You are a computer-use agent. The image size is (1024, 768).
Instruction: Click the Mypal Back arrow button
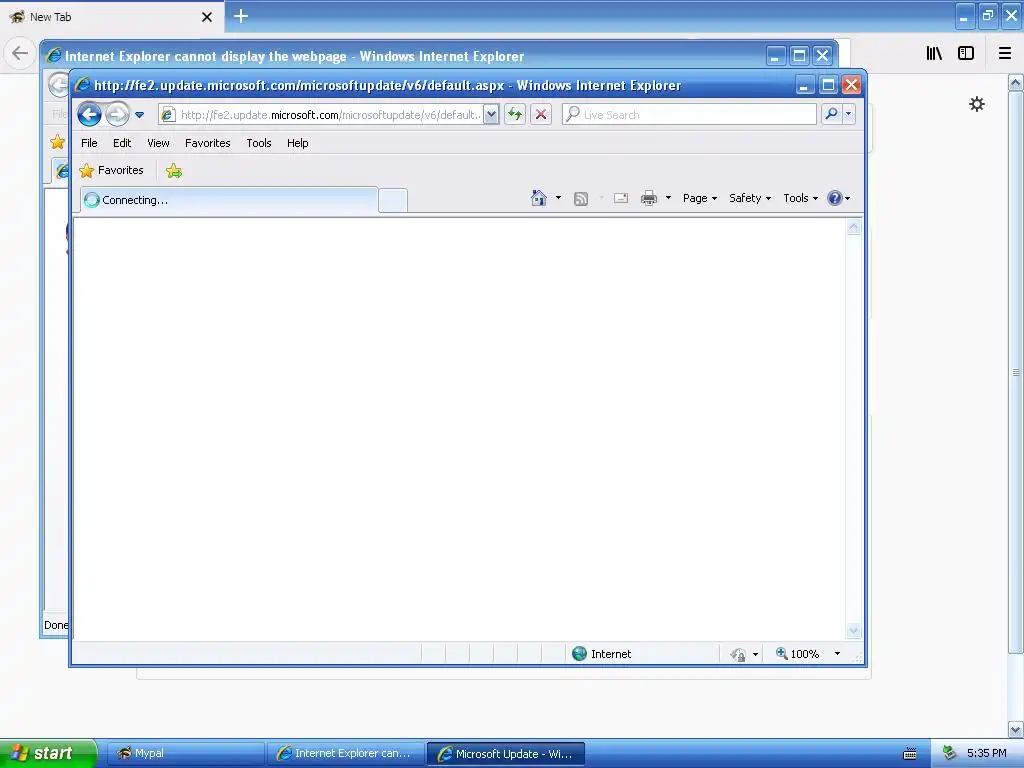coord(20,53)
